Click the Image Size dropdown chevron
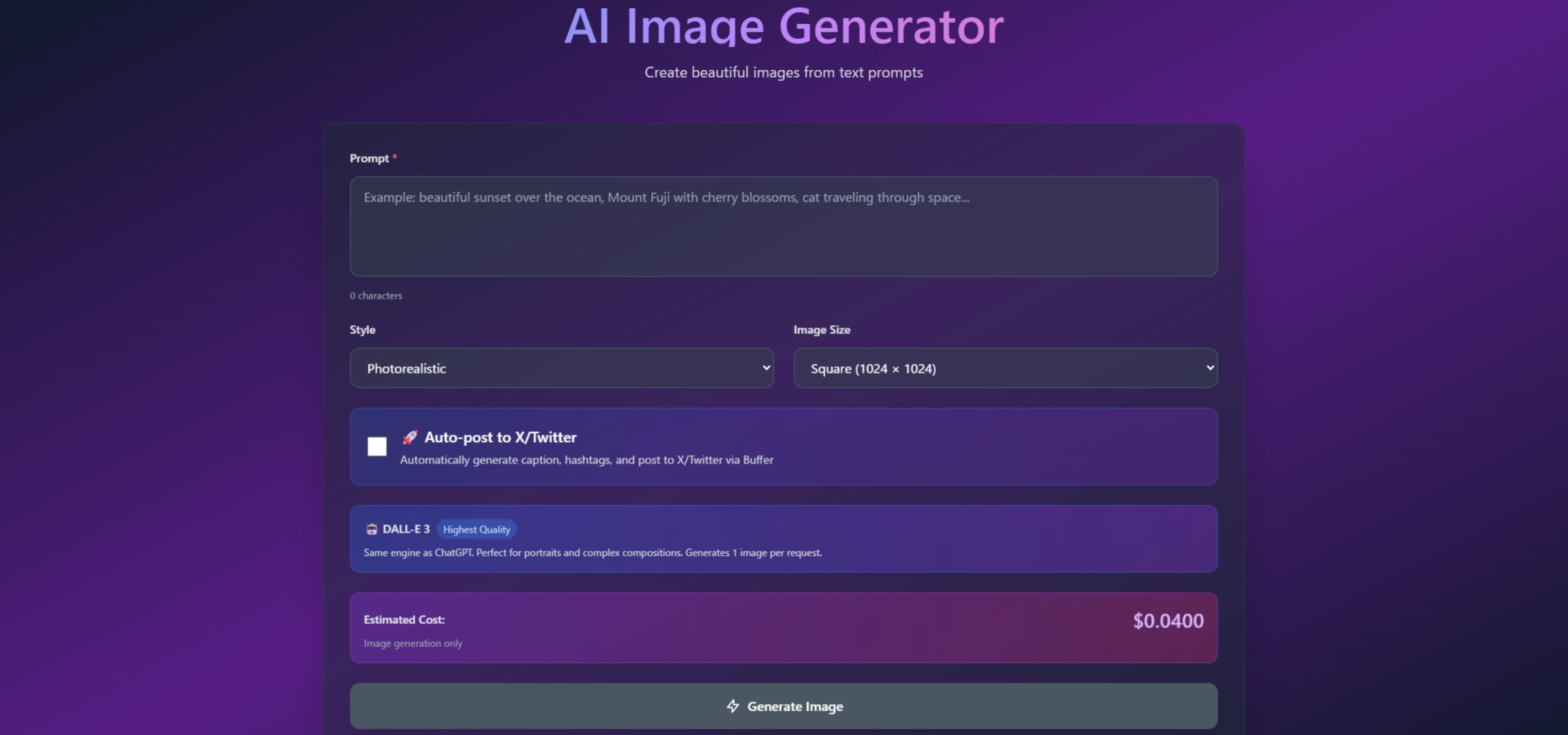 (1210, 367)
